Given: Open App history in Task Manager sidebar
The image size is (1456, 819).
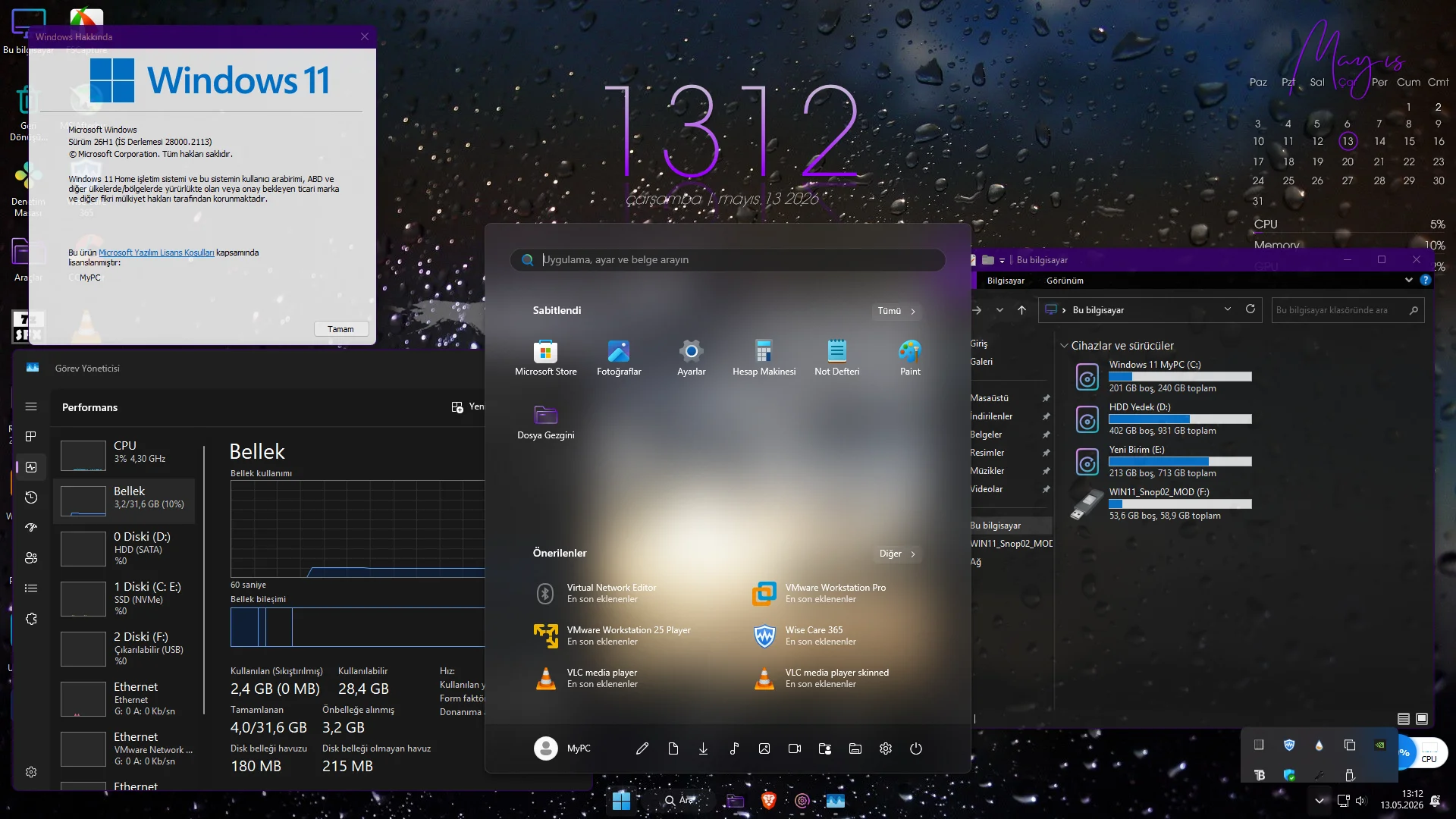Looking at the screenshot, I should point(31,497).
